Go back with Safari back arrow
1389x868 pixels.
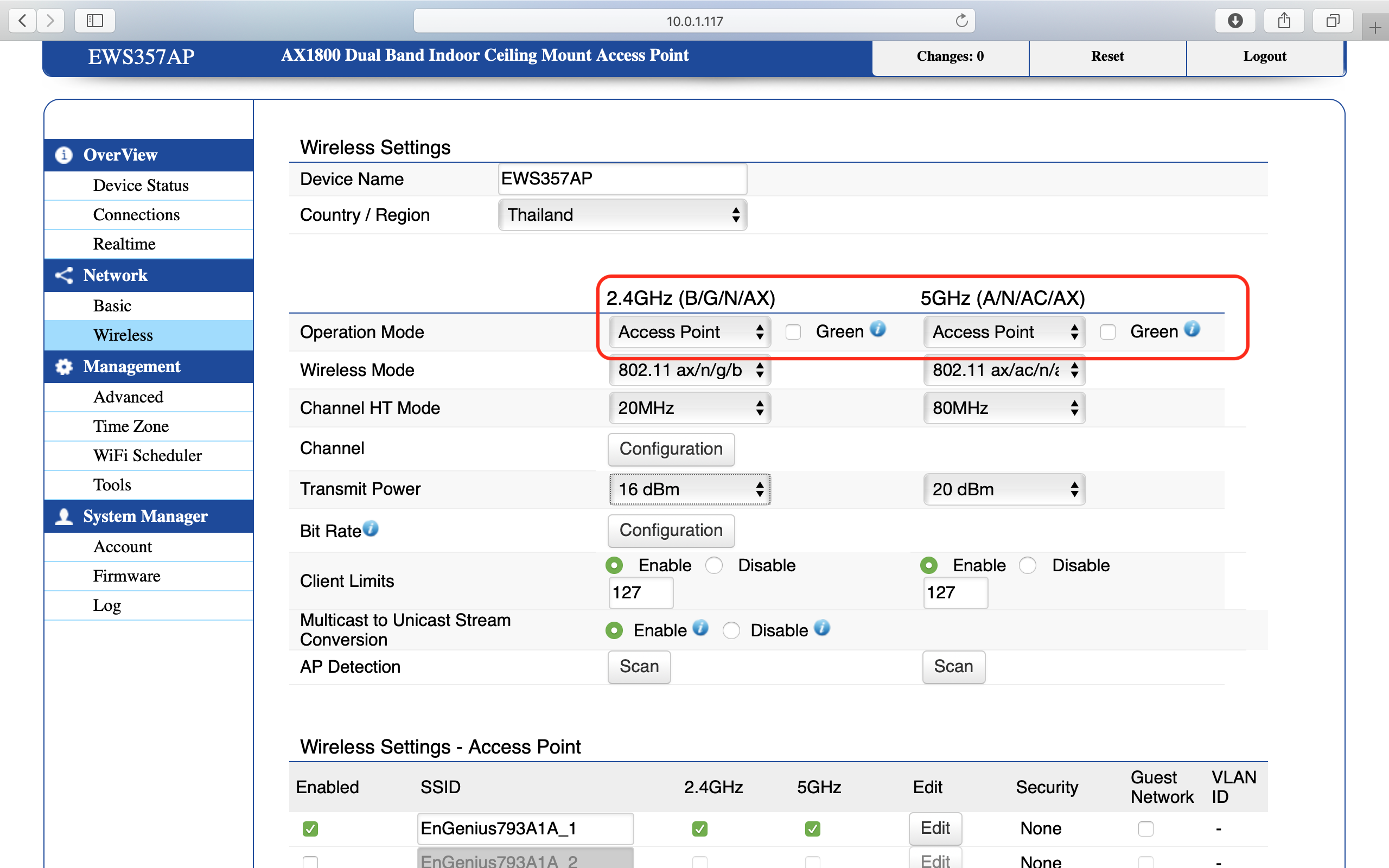pyautogui.click(x=22, y=21)
